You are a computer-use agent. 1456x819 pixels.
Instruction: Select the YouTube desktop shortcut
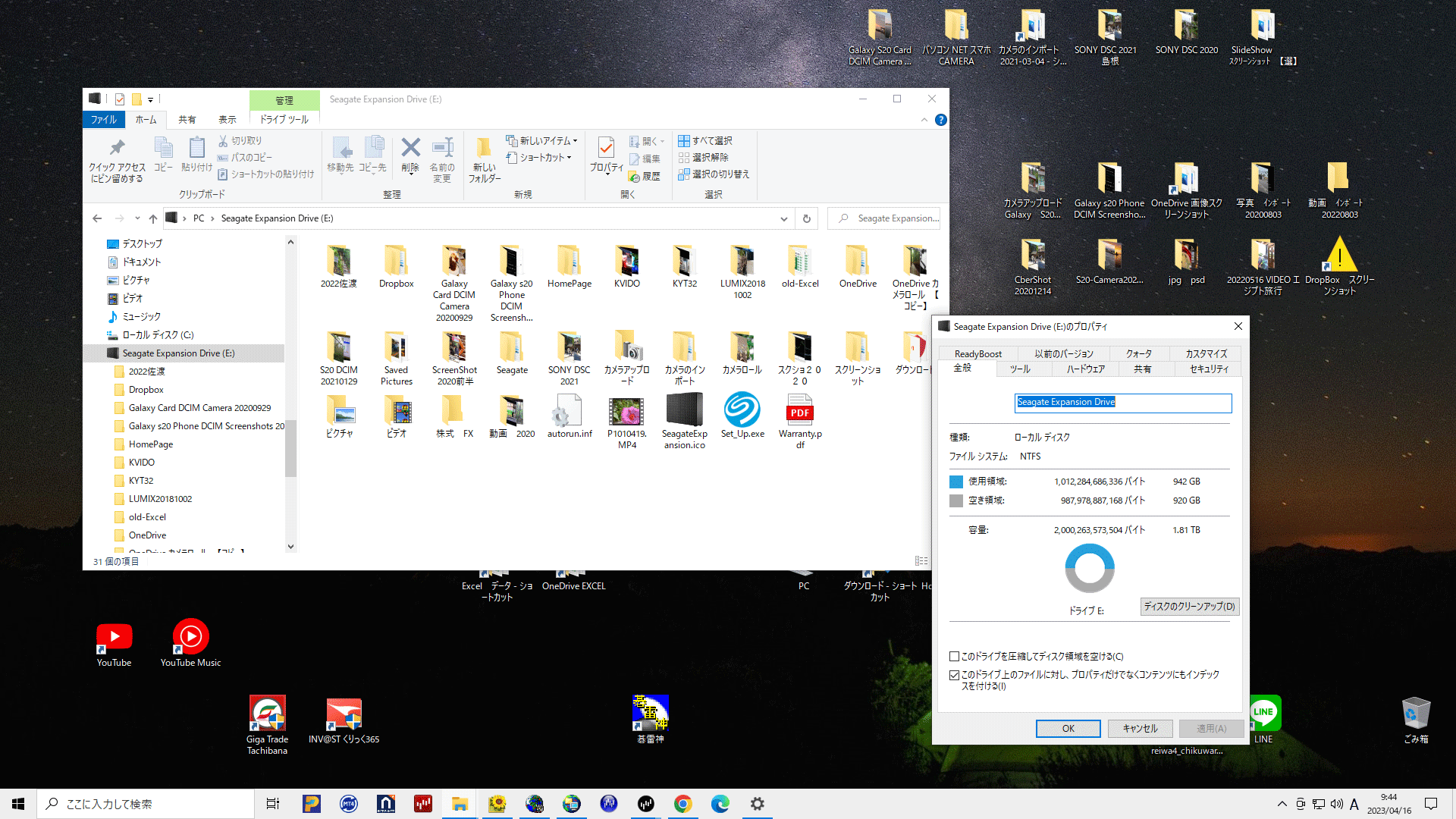pyautogui.click(x=114, y=645)
